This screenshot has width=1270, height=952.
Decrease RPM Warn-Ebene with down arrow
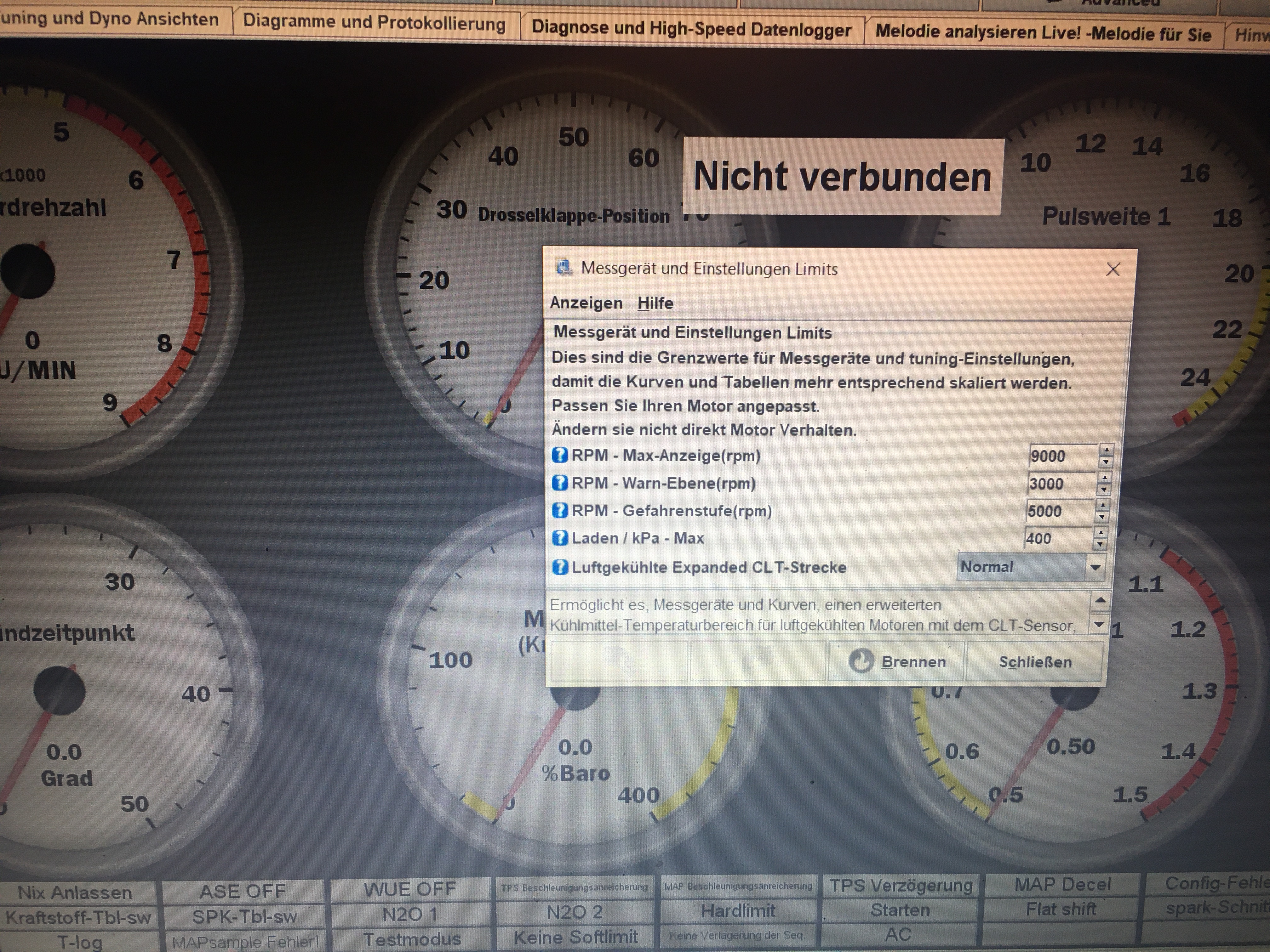[x=1103, y=490]
